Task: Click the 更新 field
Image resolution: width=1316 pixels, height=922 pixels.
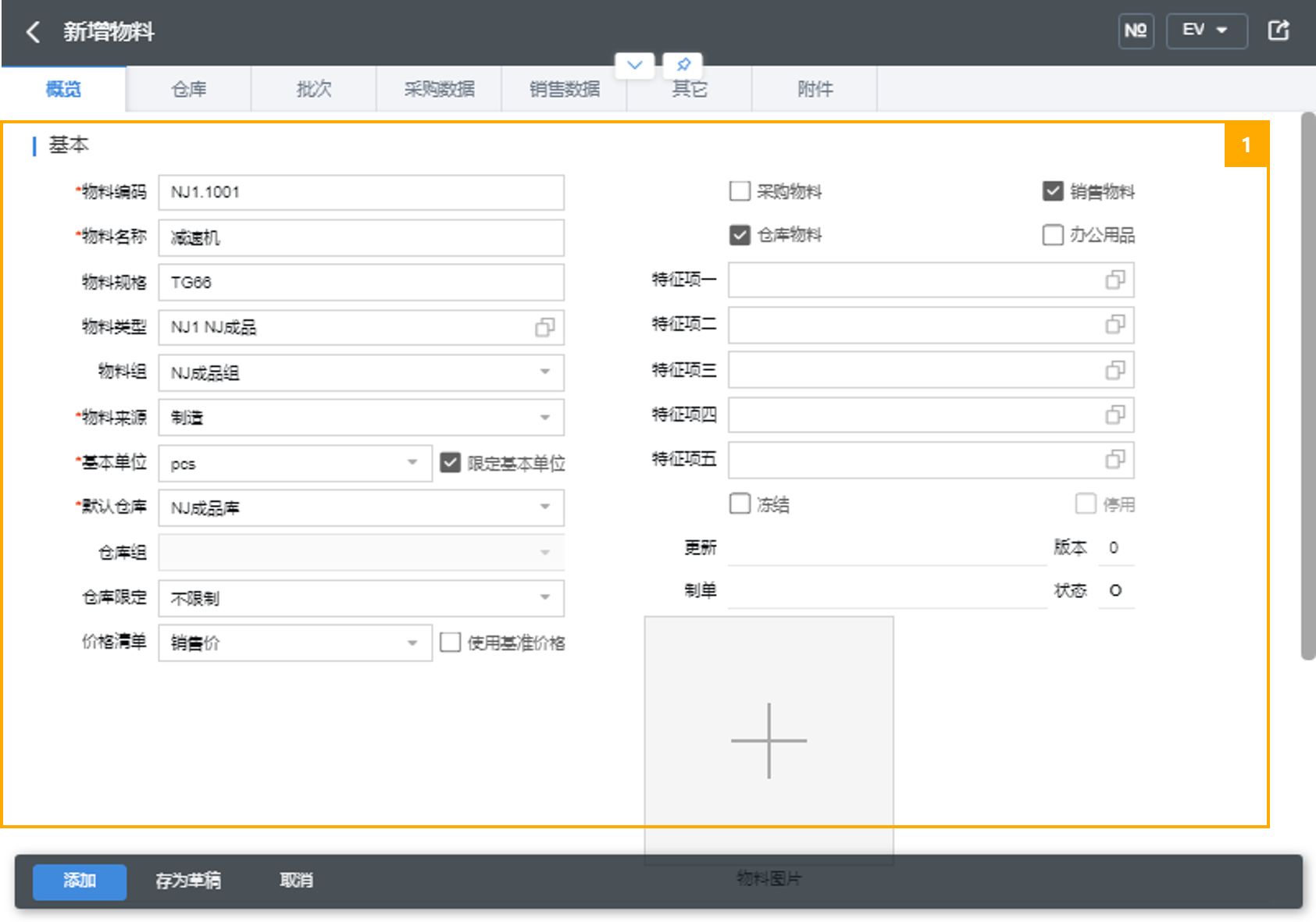Action: (887, 547)
